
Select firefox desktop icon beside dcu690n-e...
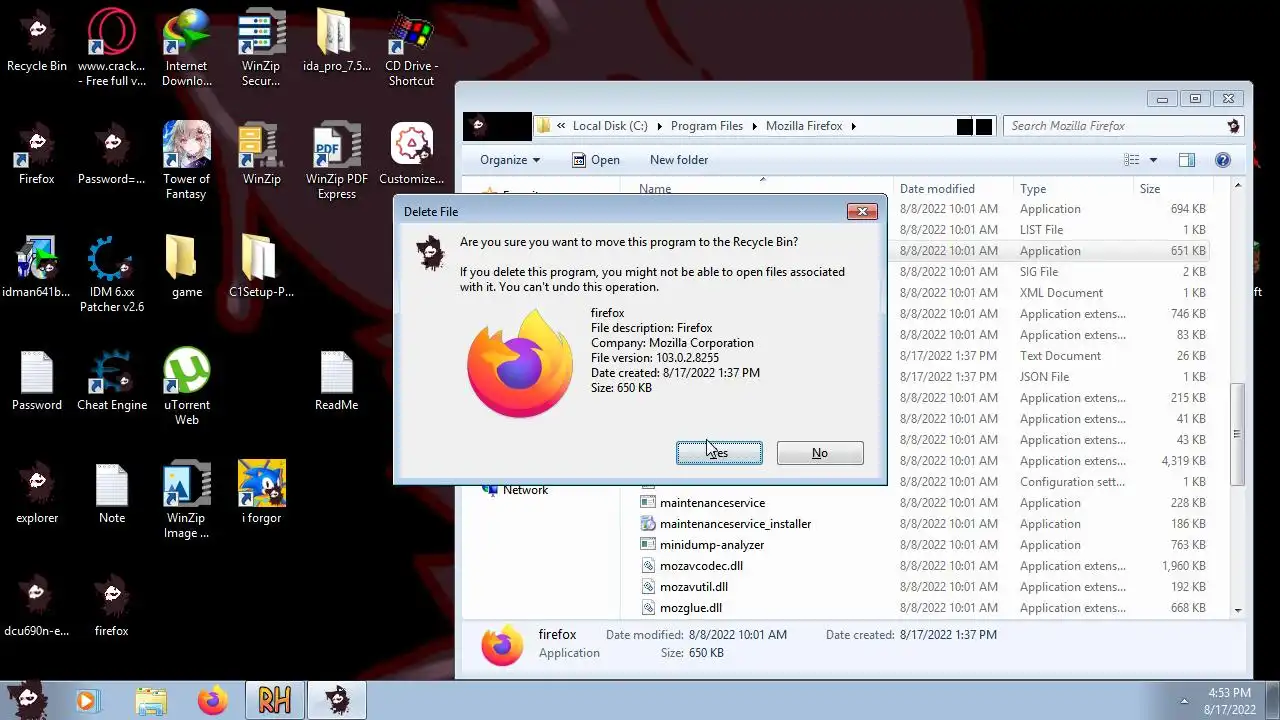click(112, 607)
